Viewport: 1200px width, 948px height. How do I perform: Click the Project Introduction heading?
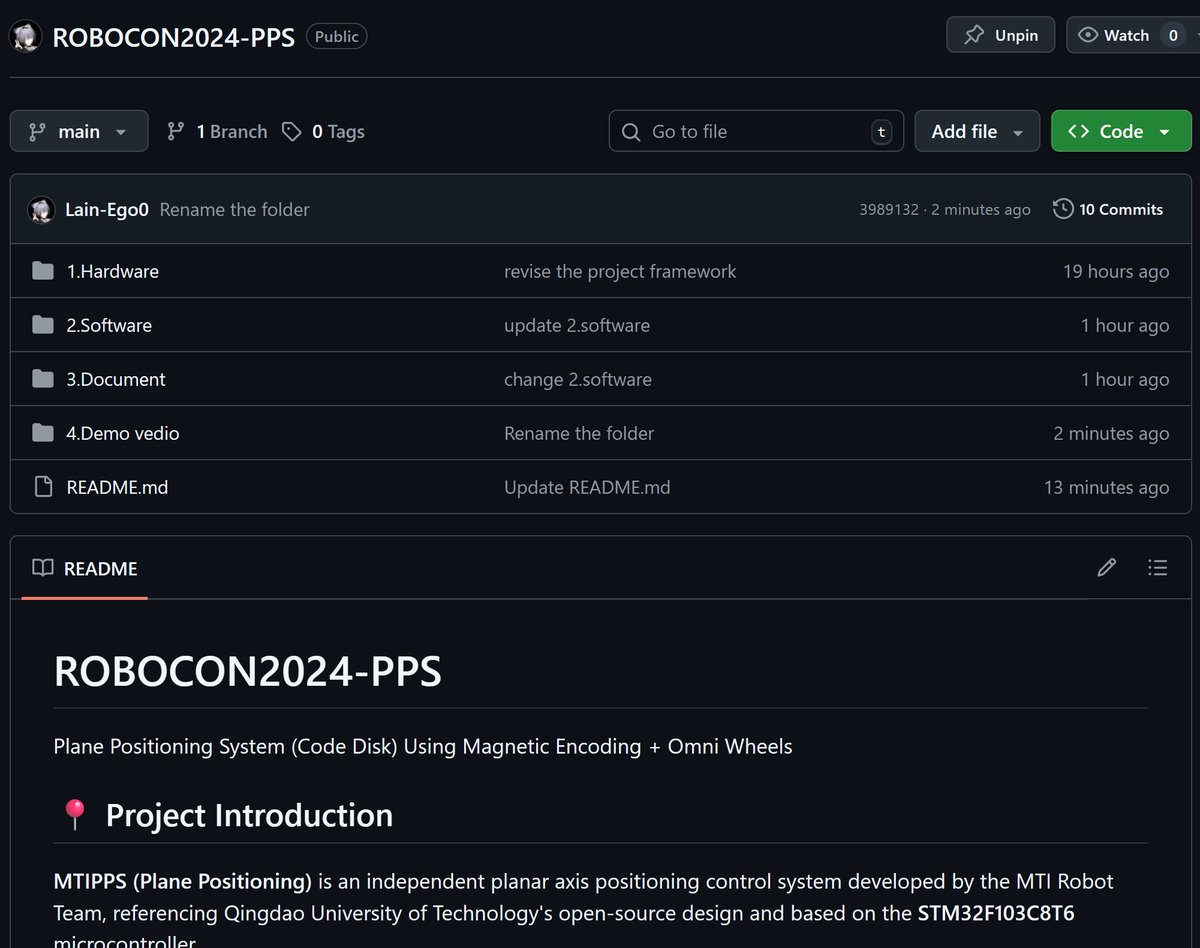(249, 815)
